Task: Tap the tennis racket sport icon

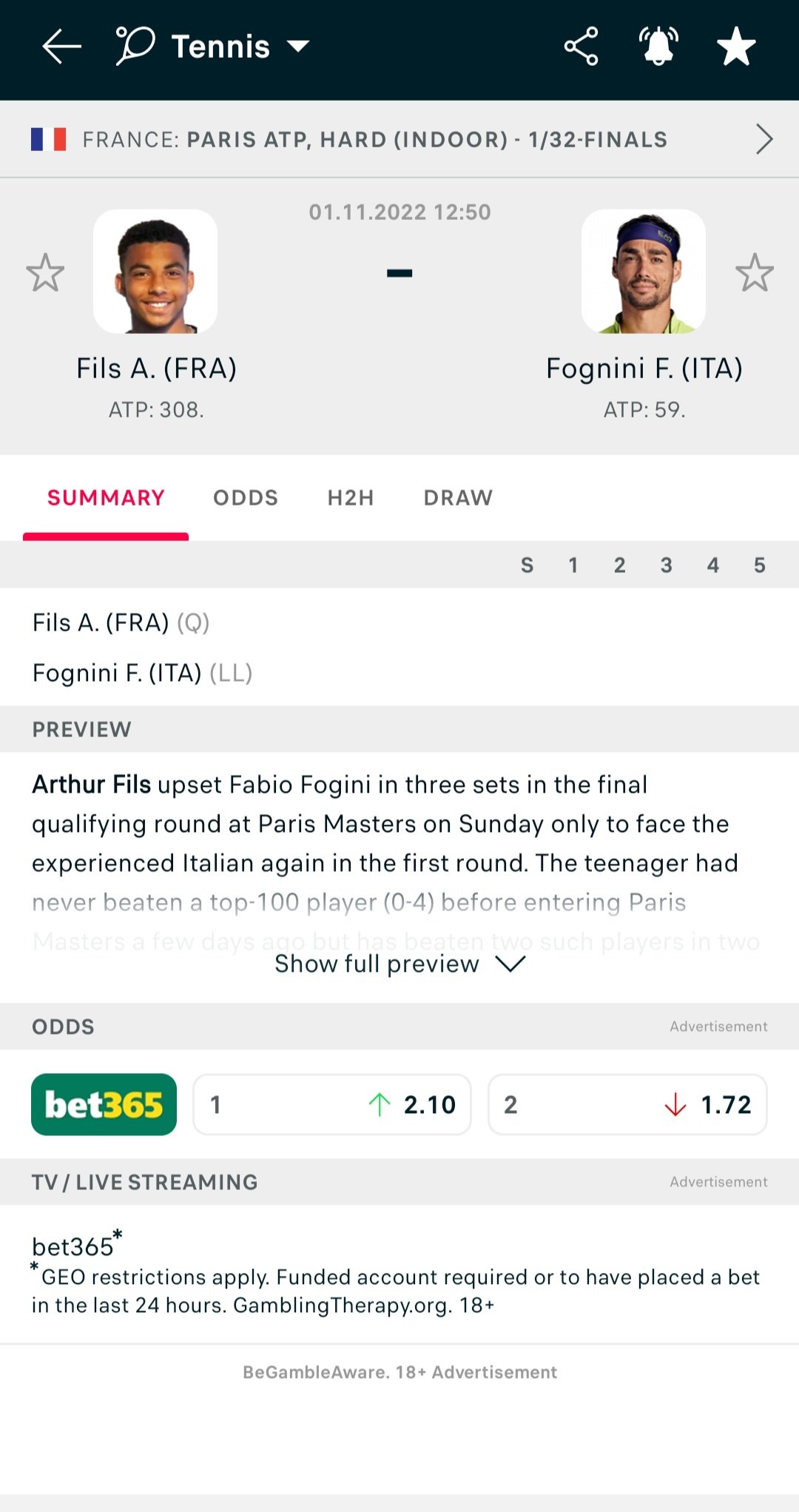Action: [x=135, y=46]
